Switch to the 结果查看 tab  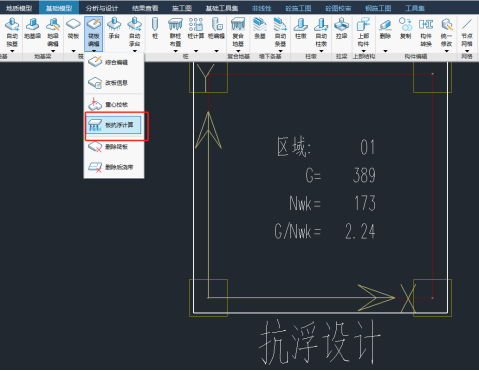click(145, 8)
